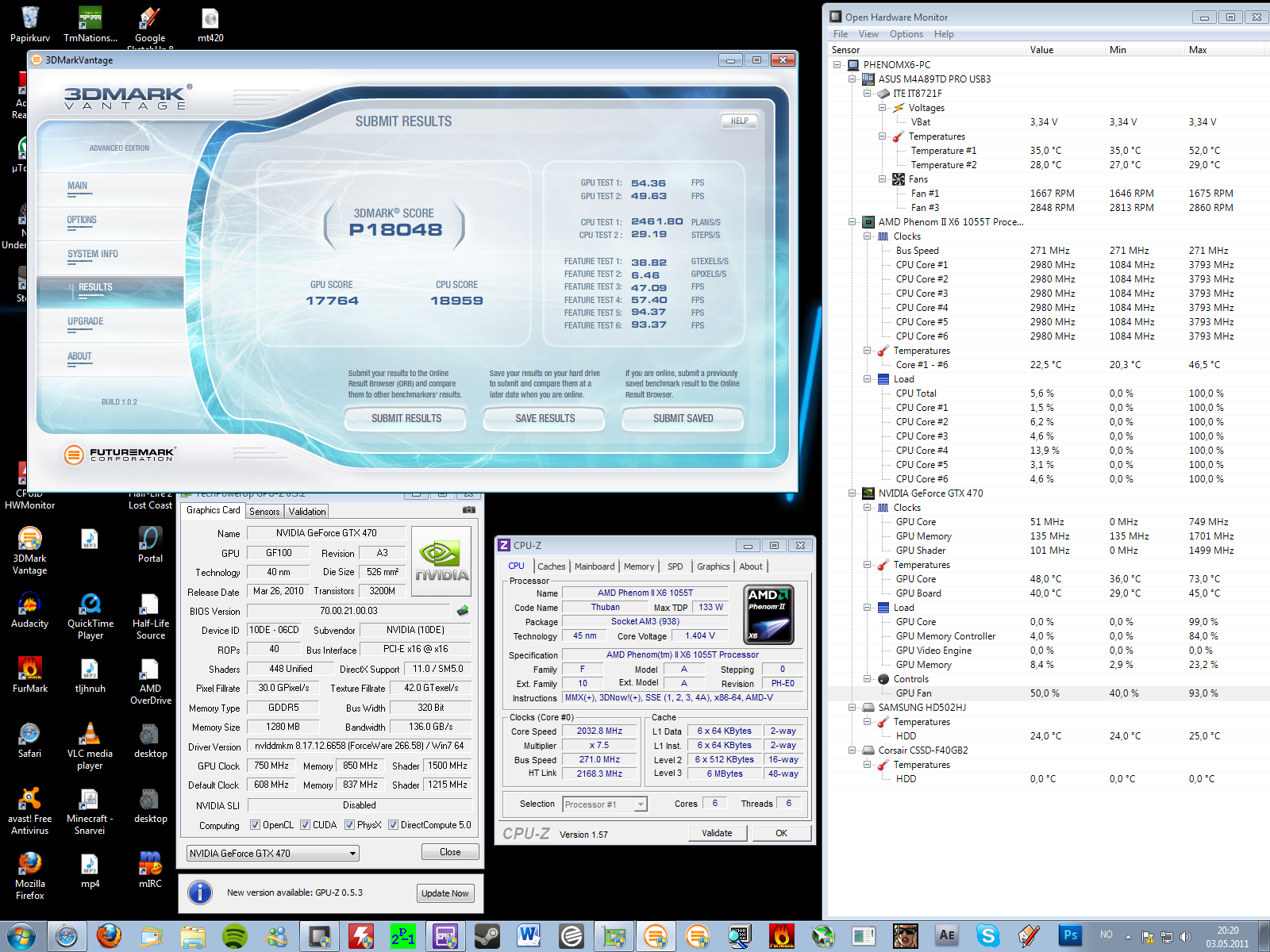This screenshot has height=952, width=1270.
Task: Collapse the SAMSUNG HD502HJ node
Action: coord(852,708)
